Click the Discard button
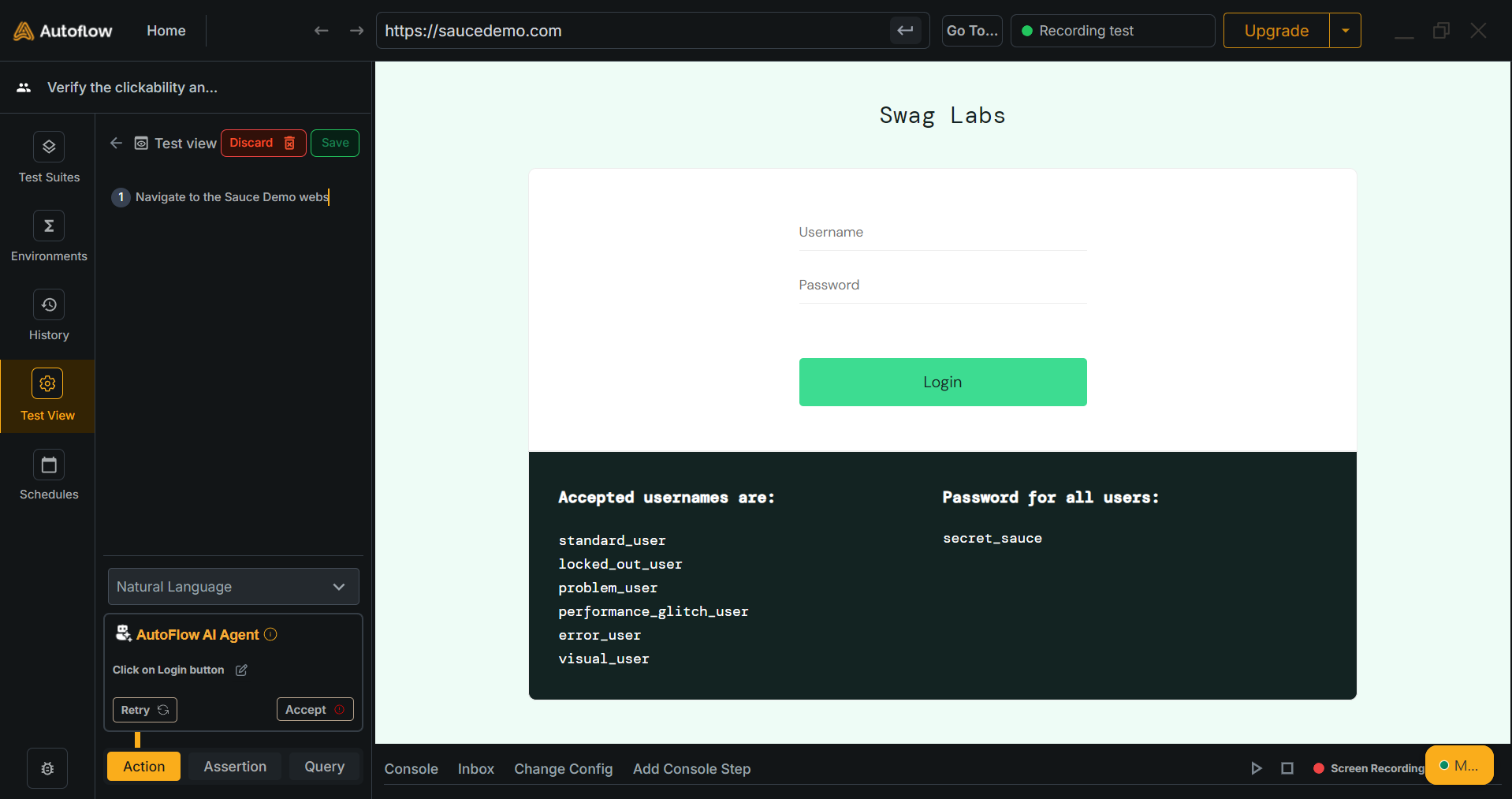 (263, 143)
